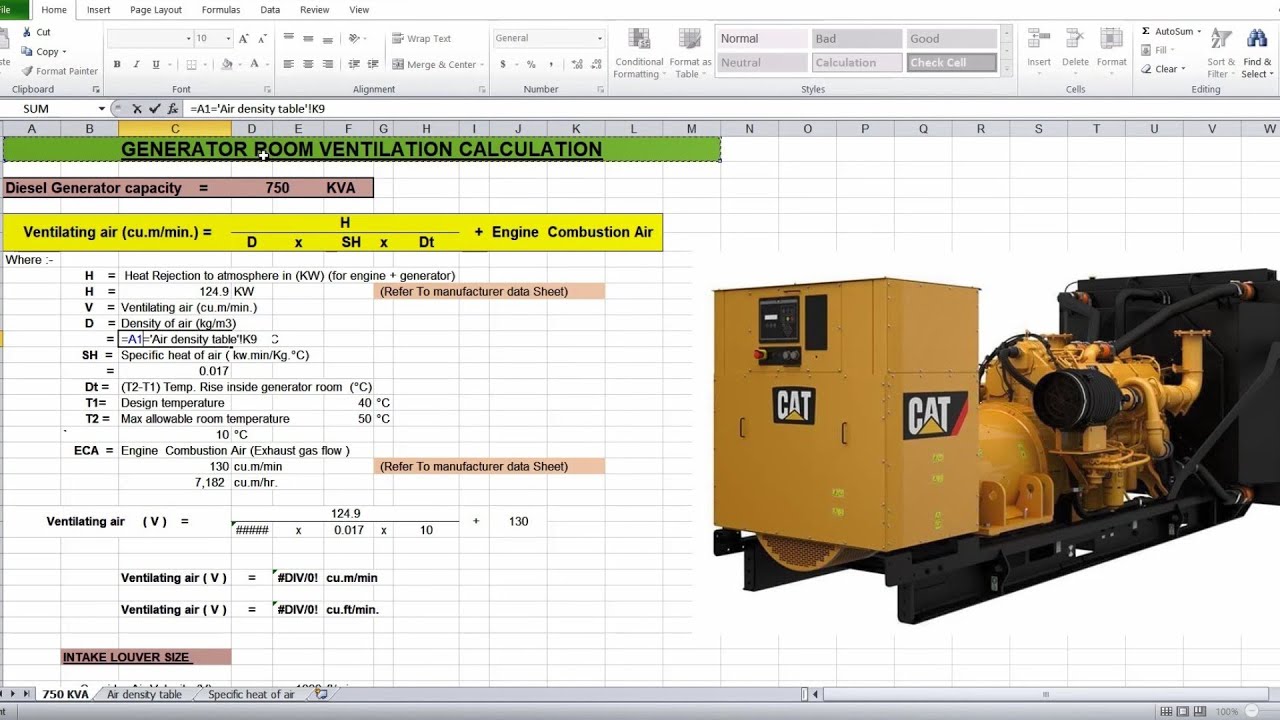Image resolution: width=1280 pixels, height=720 pixels.
Task: Open Conditional Formatting menu
Action: (x=638, y=53)
